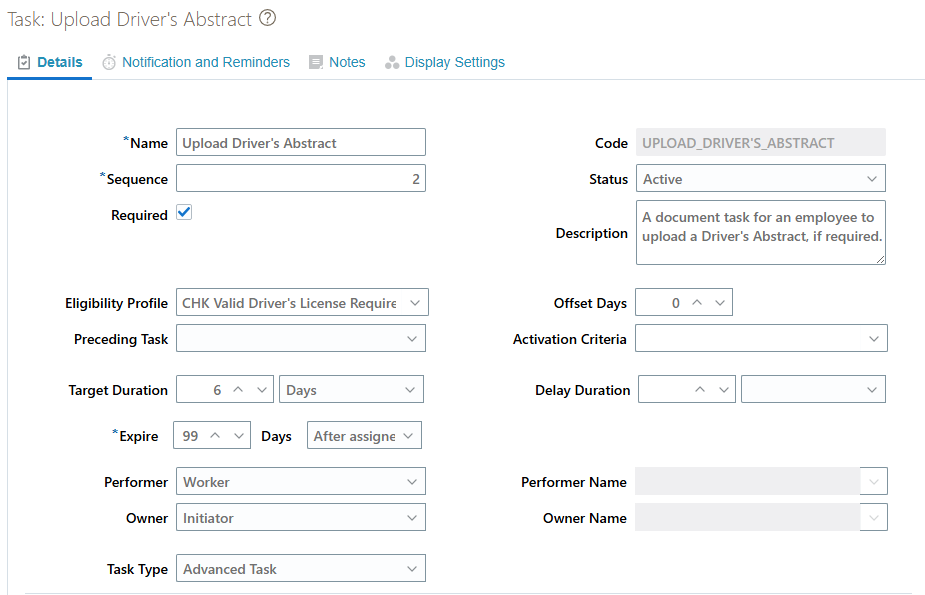Click inside the Description text area

[x=758, y=232]
